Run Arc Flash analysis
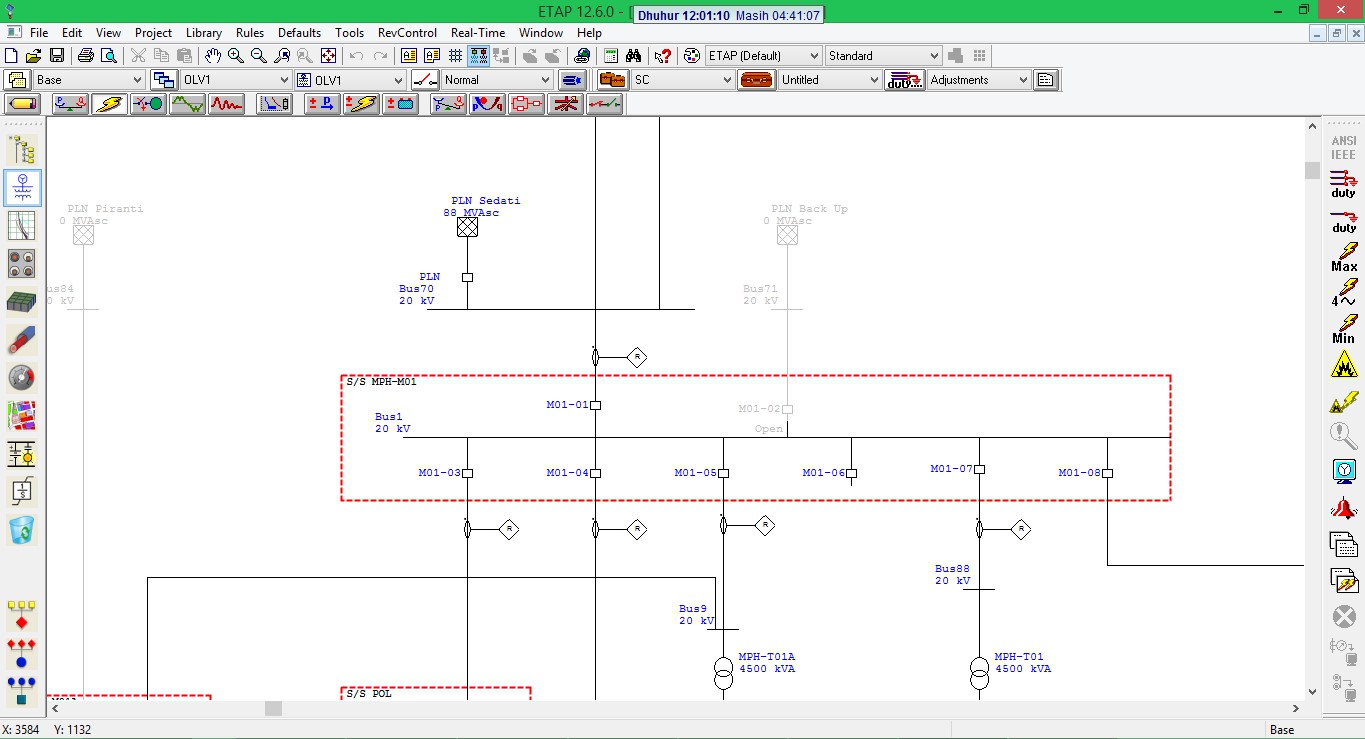Viewport: 1365px width, 739px height. (1343, 365)
